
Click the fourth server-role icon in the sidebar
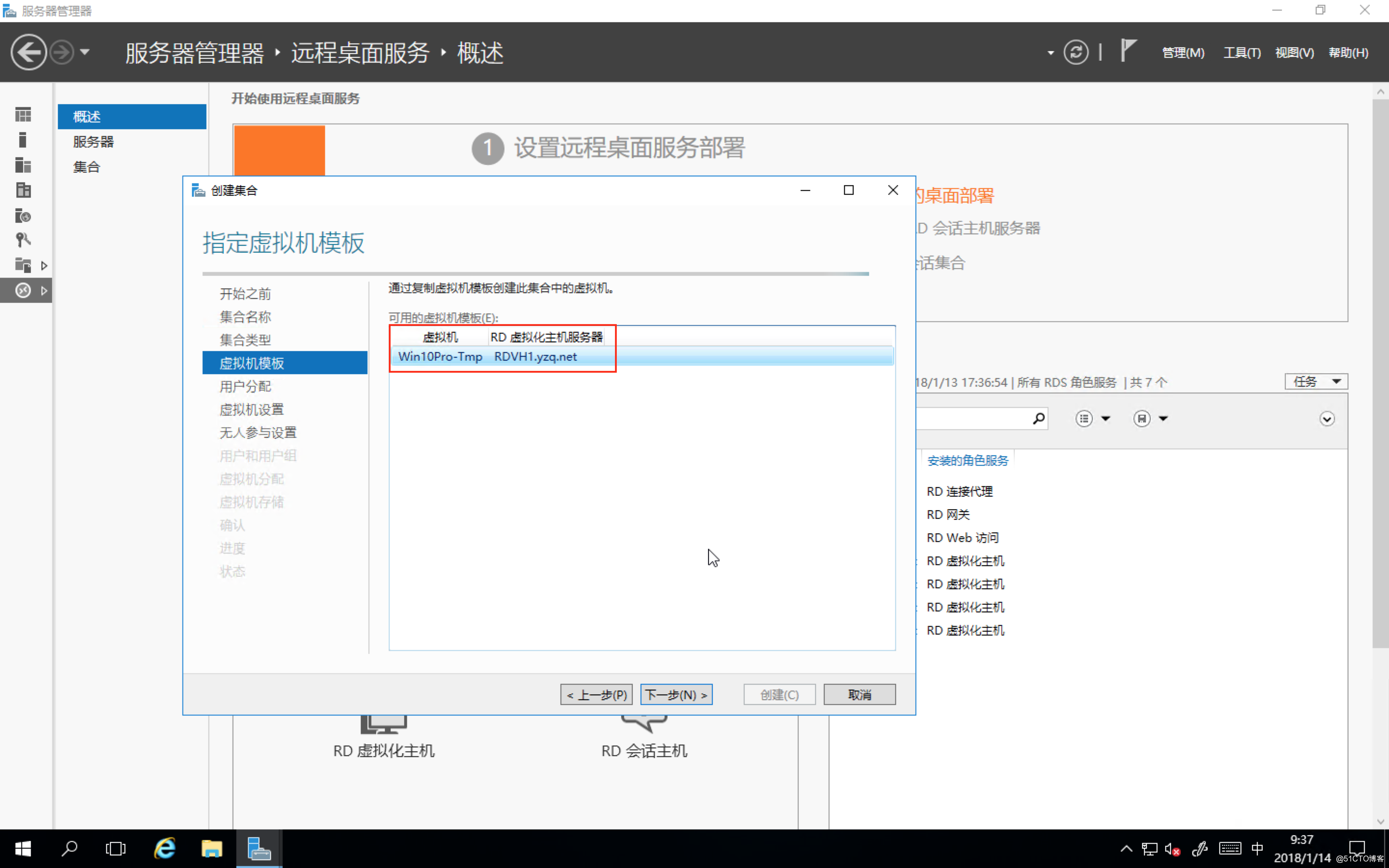click(x=23, y=190)
